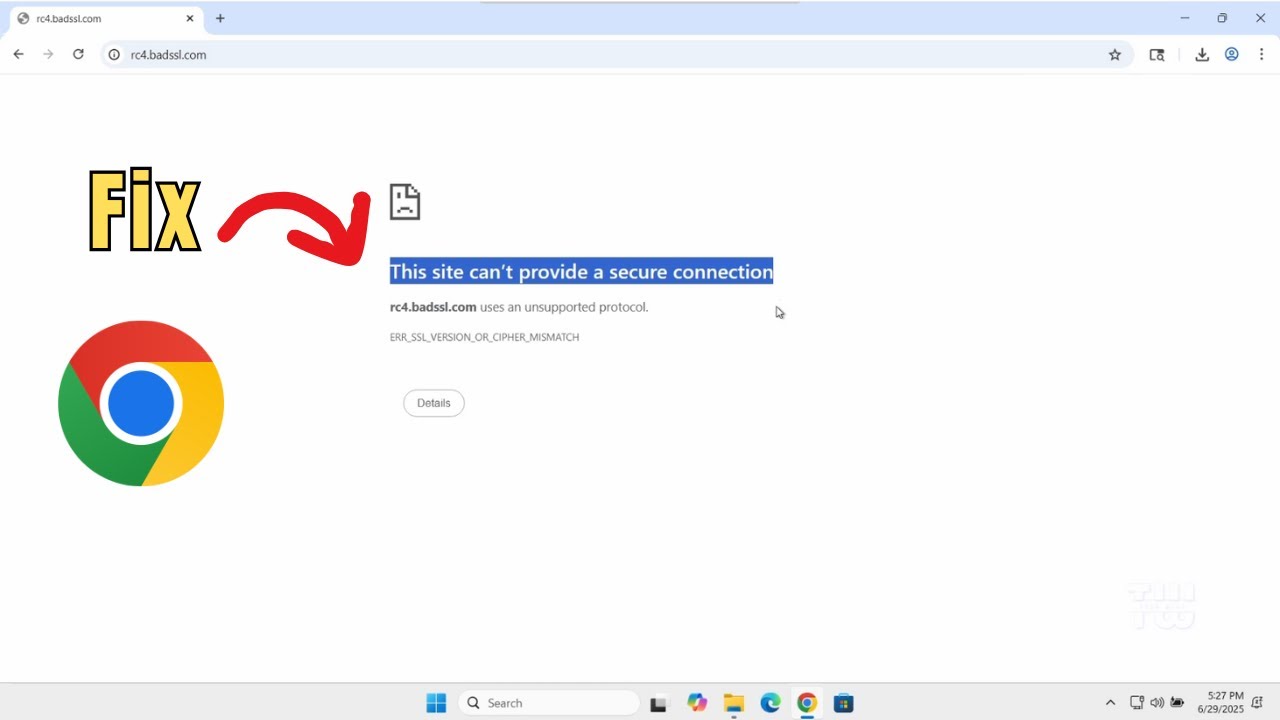This screenshot has width=1280, height=720.
Task: Minimize the Chrome window
Action: pyautogui.click(x=1185, y=18)
